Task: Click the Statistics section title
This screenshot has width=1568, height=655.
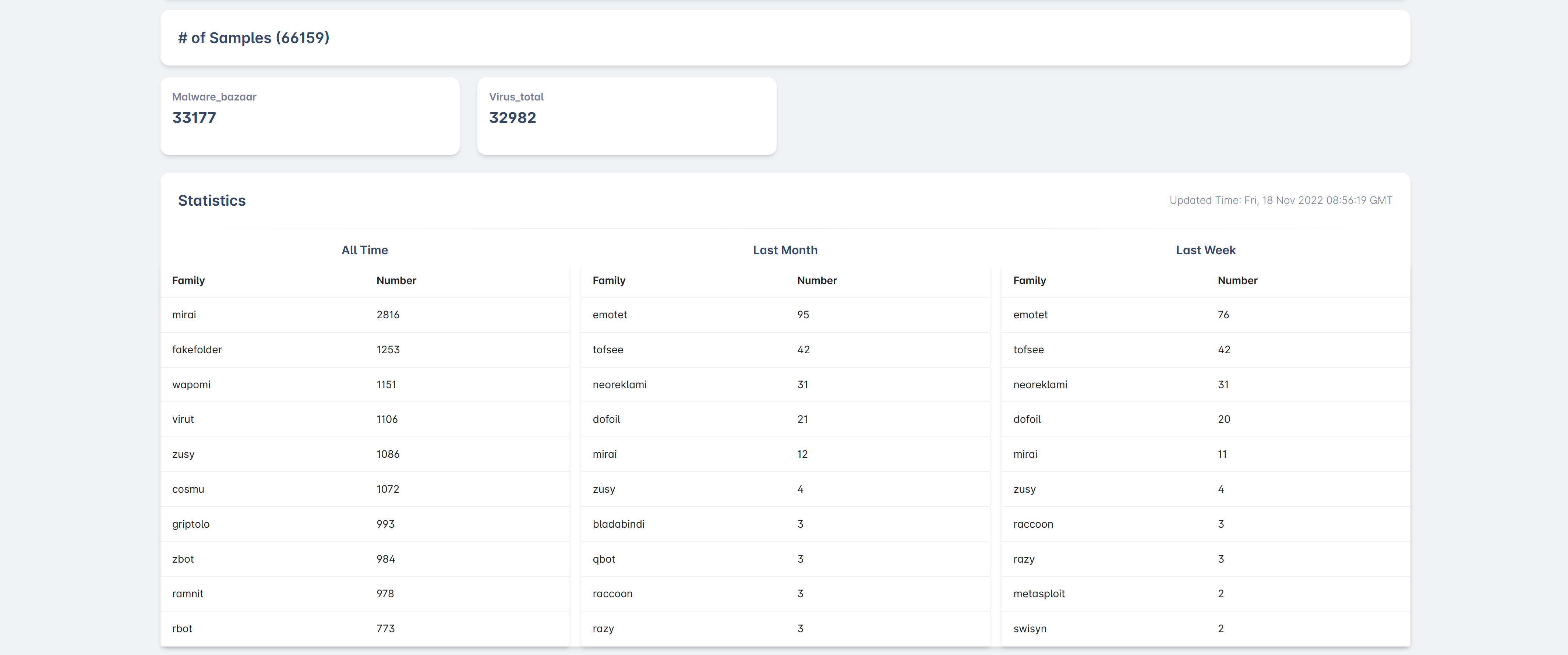Action: tap(211, 201)
